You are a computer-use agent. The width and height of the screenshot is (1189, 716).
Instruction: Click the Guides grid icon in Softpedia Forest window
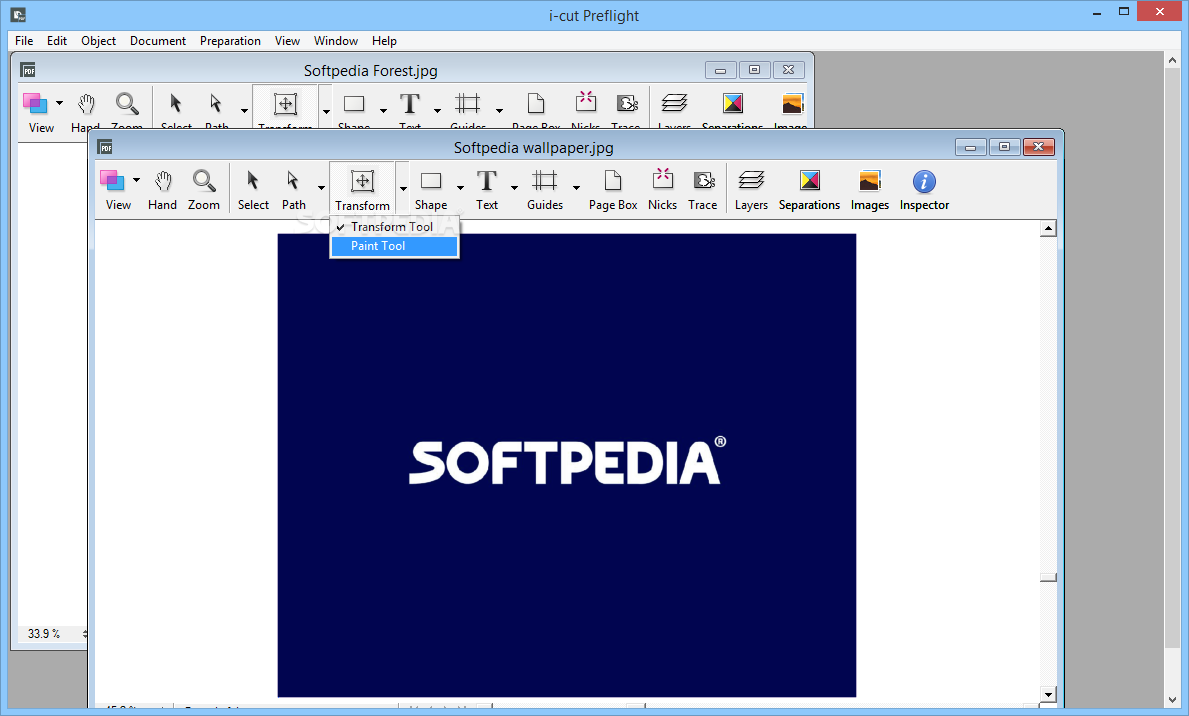coord(468,103)
